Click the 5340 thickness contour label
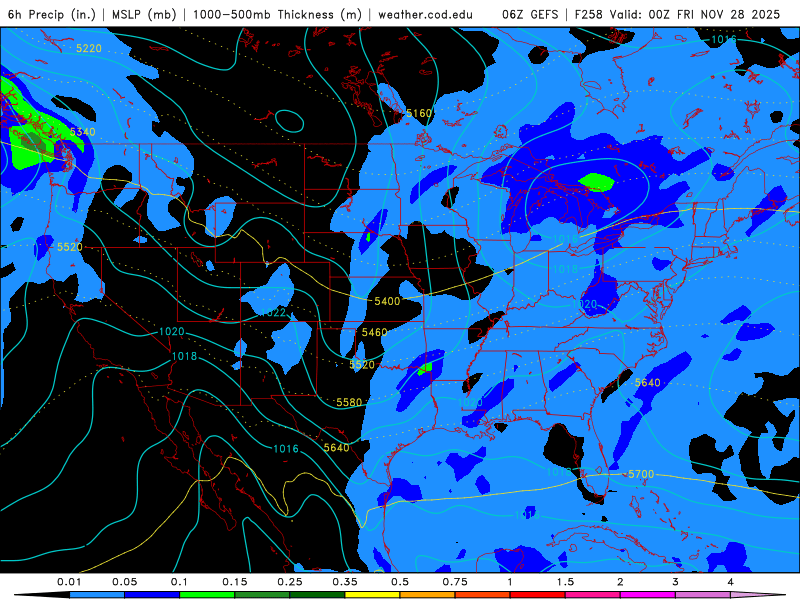 click(x=83, y=132)
